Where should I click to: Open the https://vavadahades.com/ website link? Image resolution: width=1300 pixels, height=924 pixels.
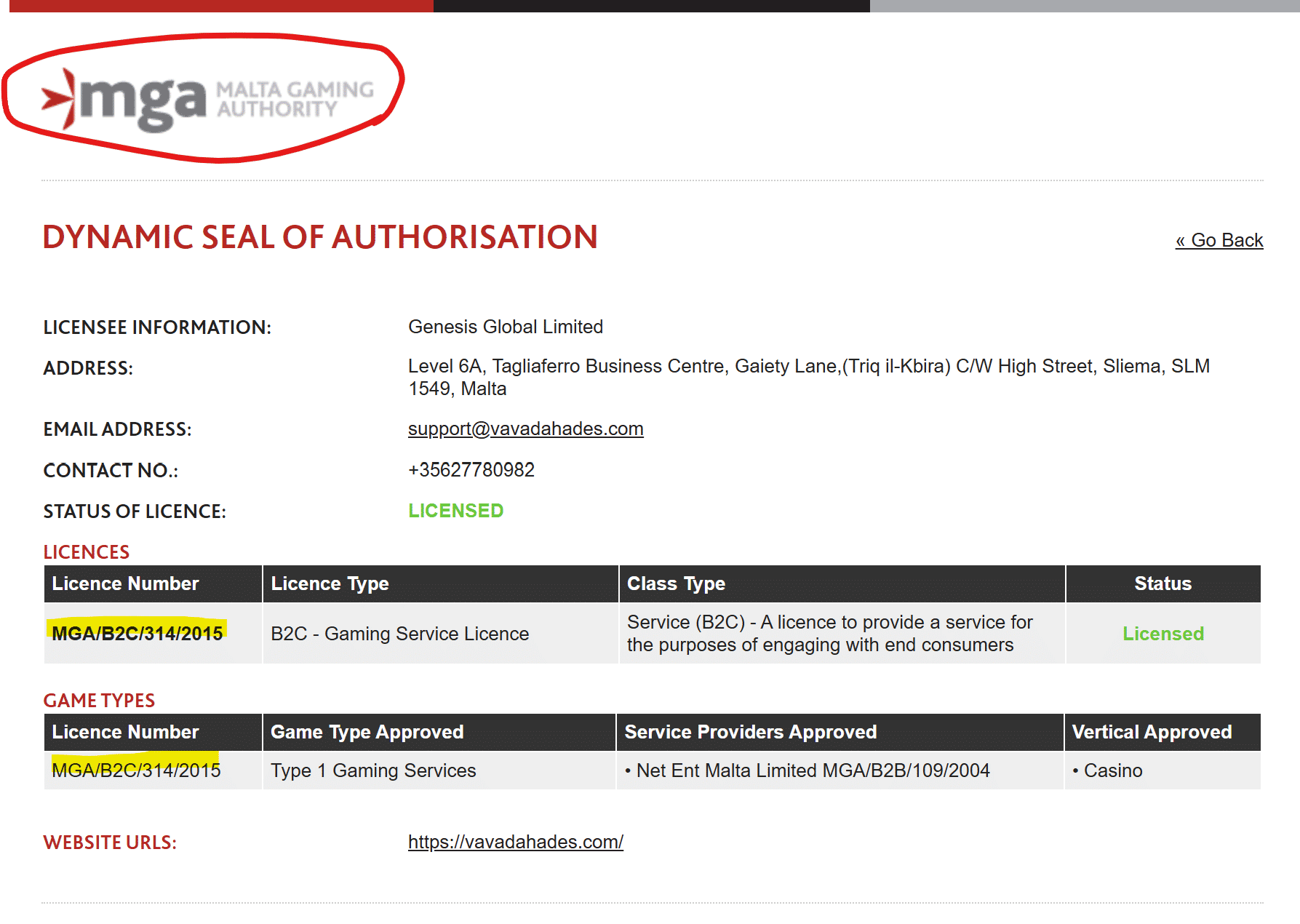click(x=515, y=842)
